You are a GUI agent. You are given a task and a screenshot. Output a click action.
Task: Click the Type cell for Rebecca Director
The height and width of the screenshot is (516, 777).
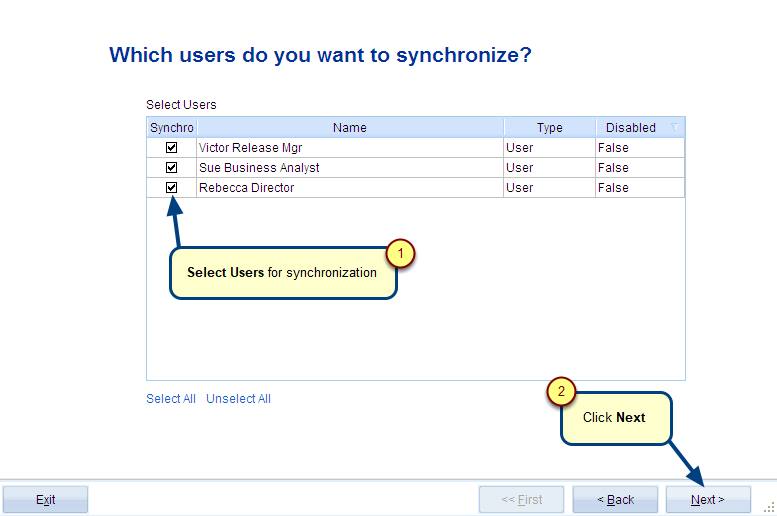549,187
